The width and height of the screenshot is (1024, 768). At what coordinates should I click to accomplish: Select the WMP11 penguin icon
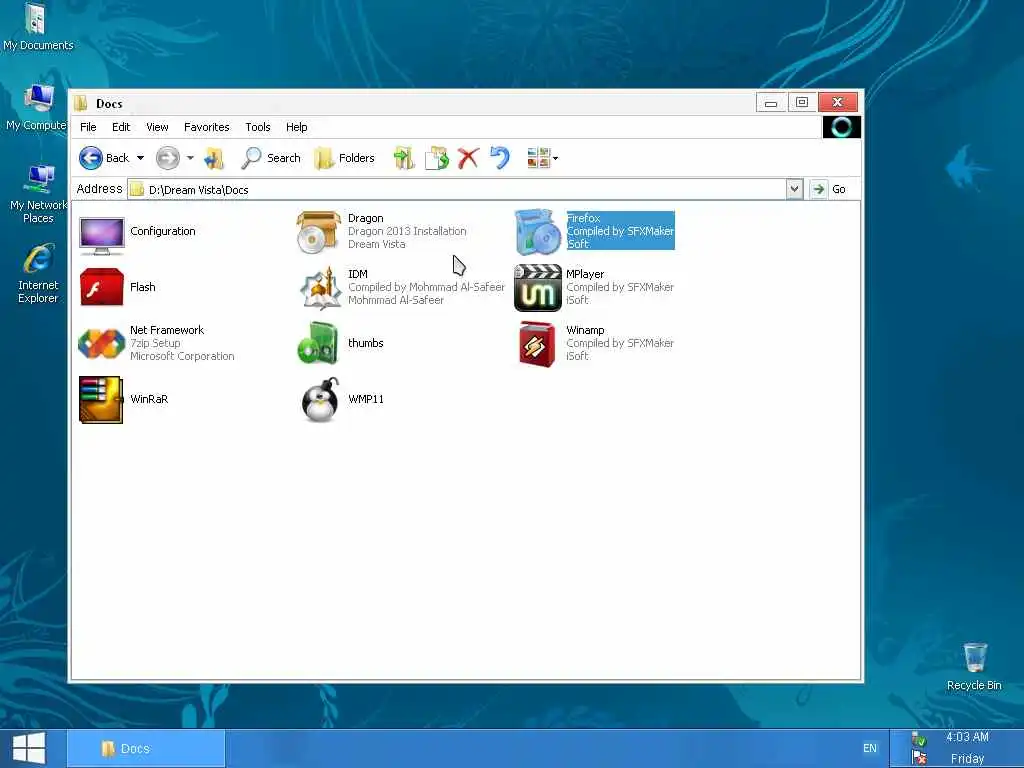[x=320, y=400]
